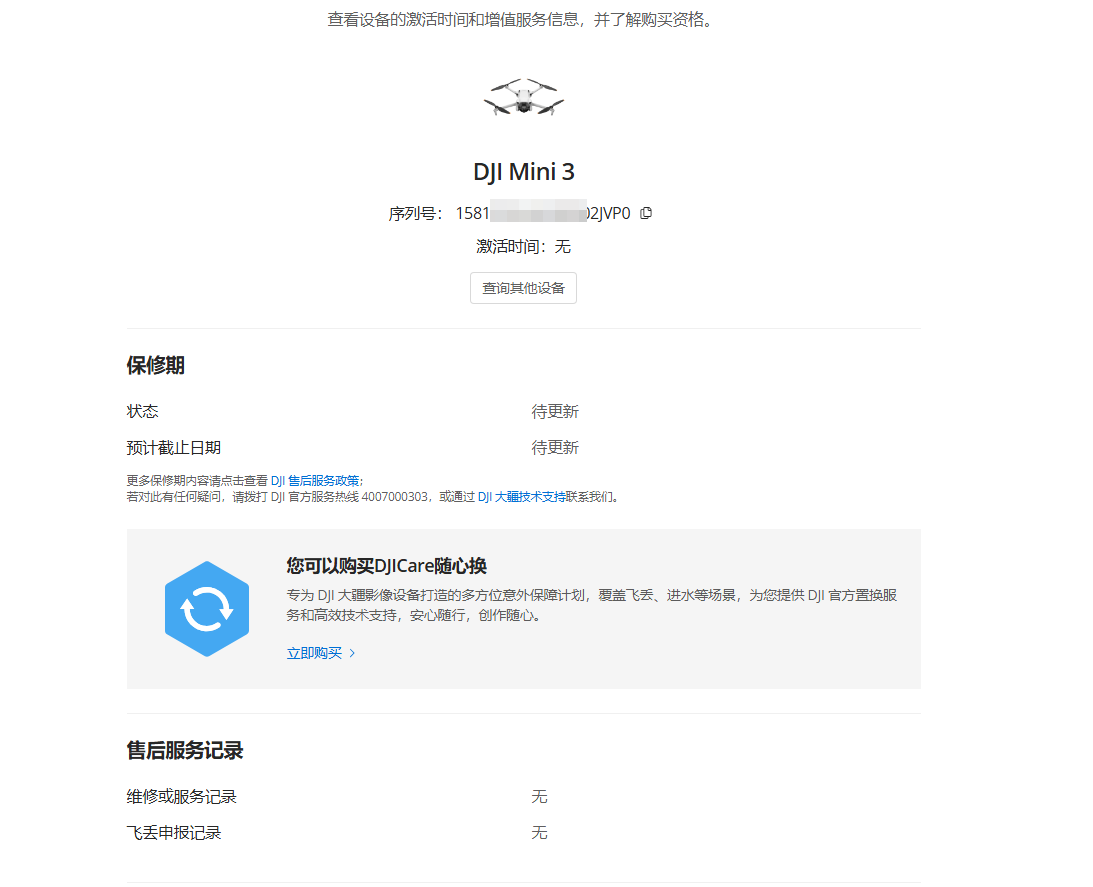Click the 售后服务记录 section heading

point(185,750)
